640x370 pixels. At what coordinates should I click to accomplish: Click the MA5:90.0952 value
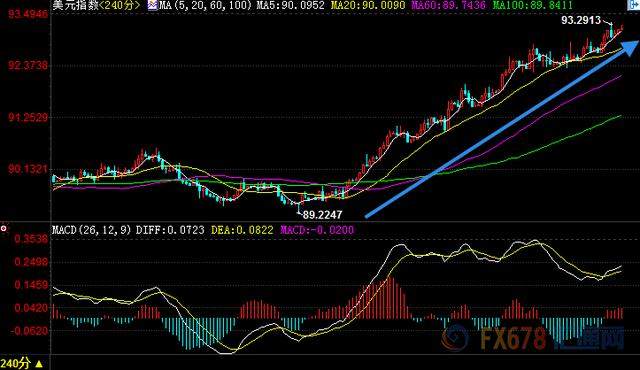[x=290, y=5]
